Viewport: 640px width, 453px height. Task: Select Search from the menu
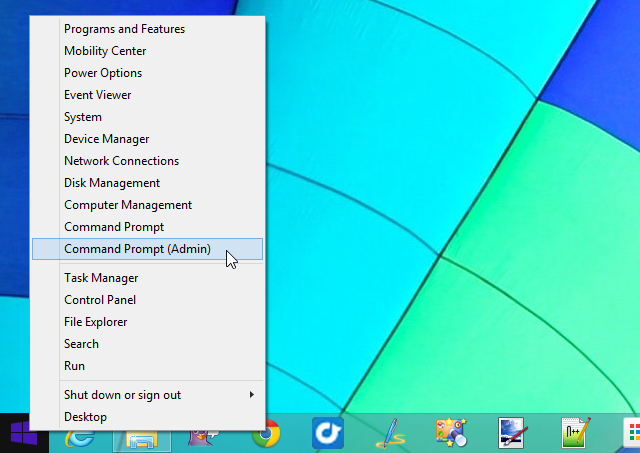point(147,344)
